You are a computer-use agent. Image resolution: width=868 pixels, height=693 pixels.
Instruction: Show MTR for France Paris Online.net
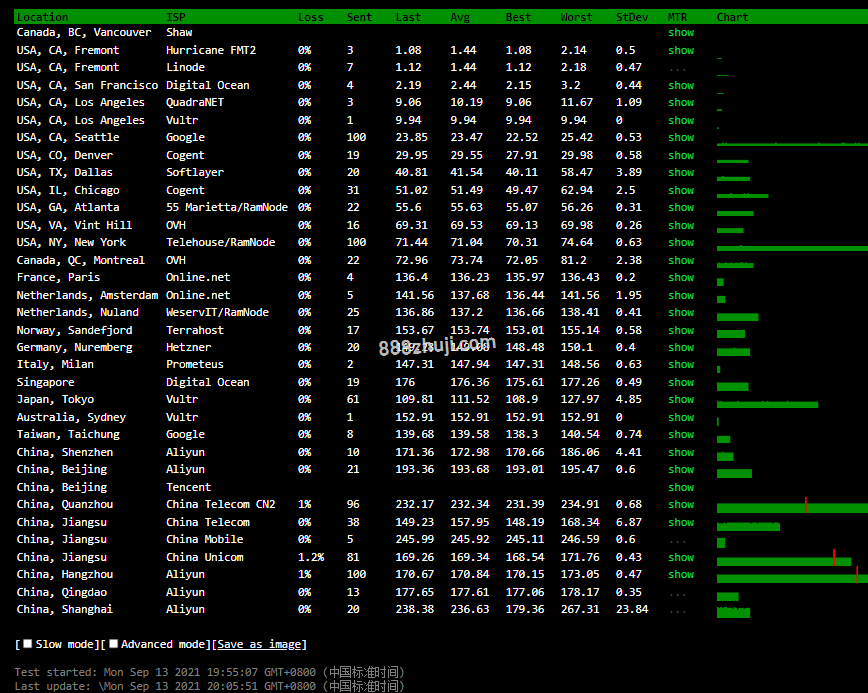click(x=681, y=277)
